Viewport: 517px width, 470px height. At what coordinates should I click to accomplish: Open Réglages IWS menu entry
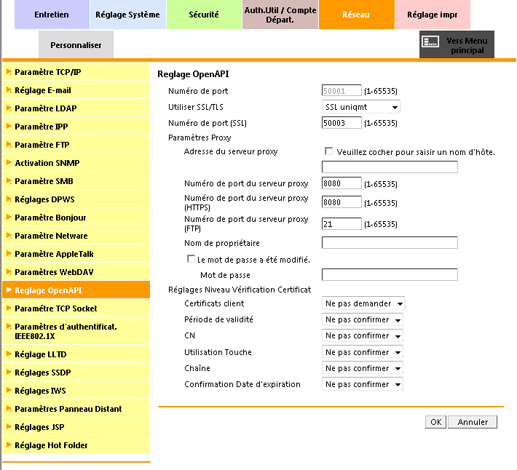pyautogui.click(x=76, y=390)
